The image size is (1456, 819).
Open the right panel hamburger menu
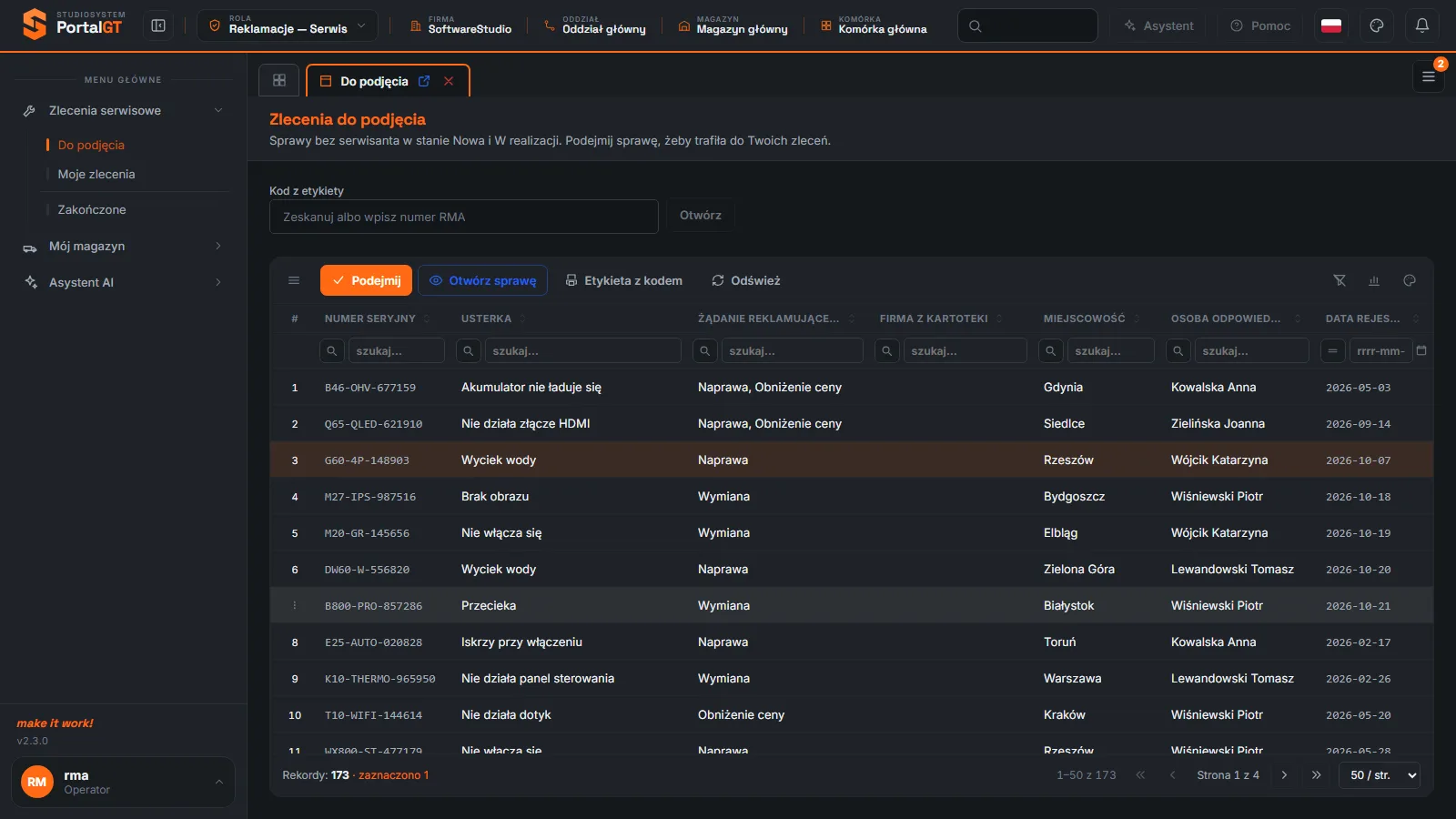click(1429, 76)
